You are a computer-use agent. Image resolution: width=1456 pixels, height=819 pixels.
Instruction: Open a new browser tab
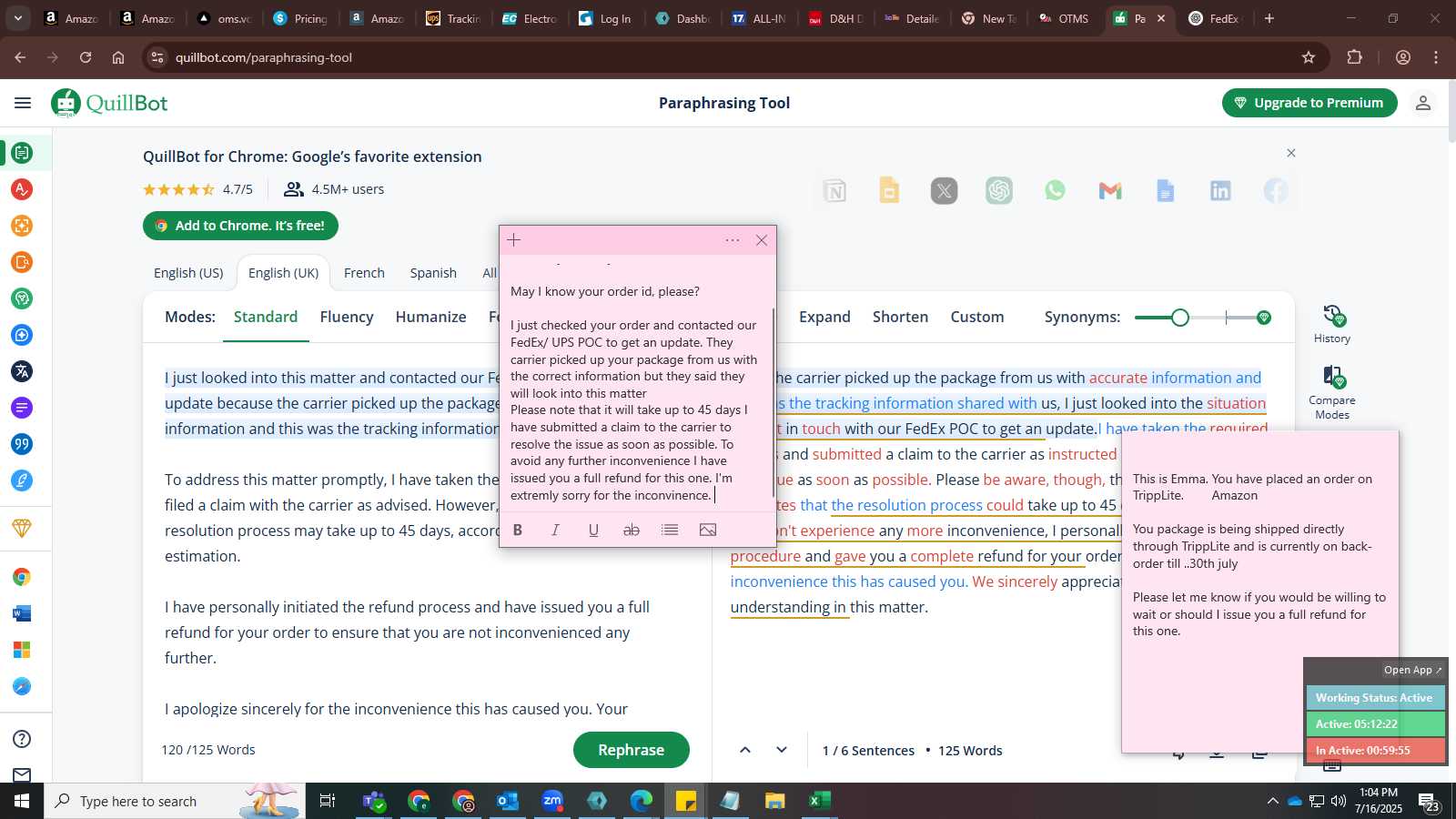[x=1269, y=18]
